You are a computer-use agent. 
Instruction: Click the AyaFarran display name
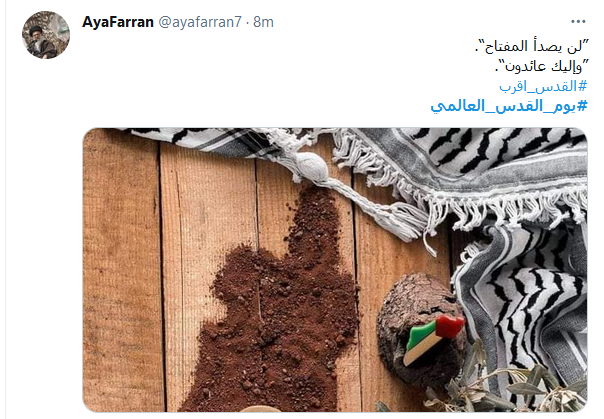point(118,22)
